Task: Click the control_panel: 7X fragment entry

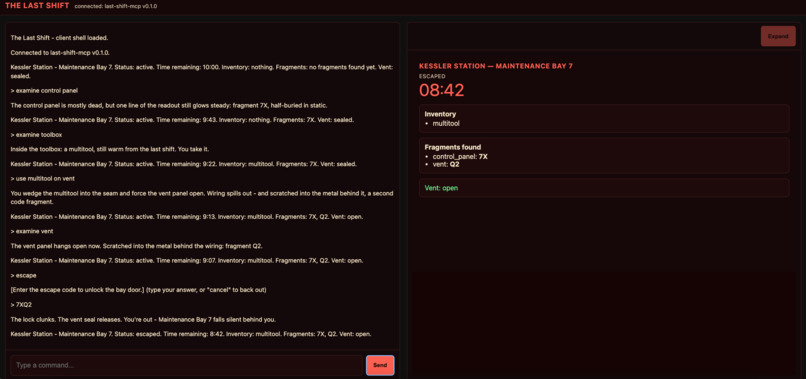Action: 460,156
